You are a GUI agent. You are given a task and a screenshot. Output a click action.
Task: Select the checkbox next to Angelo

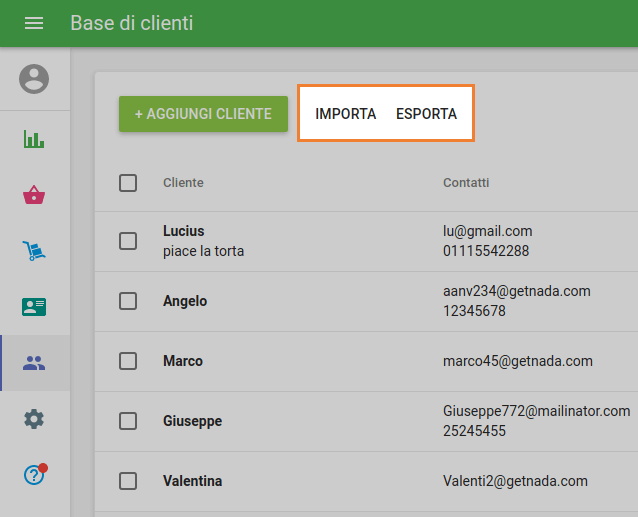[x=128, y=301]
